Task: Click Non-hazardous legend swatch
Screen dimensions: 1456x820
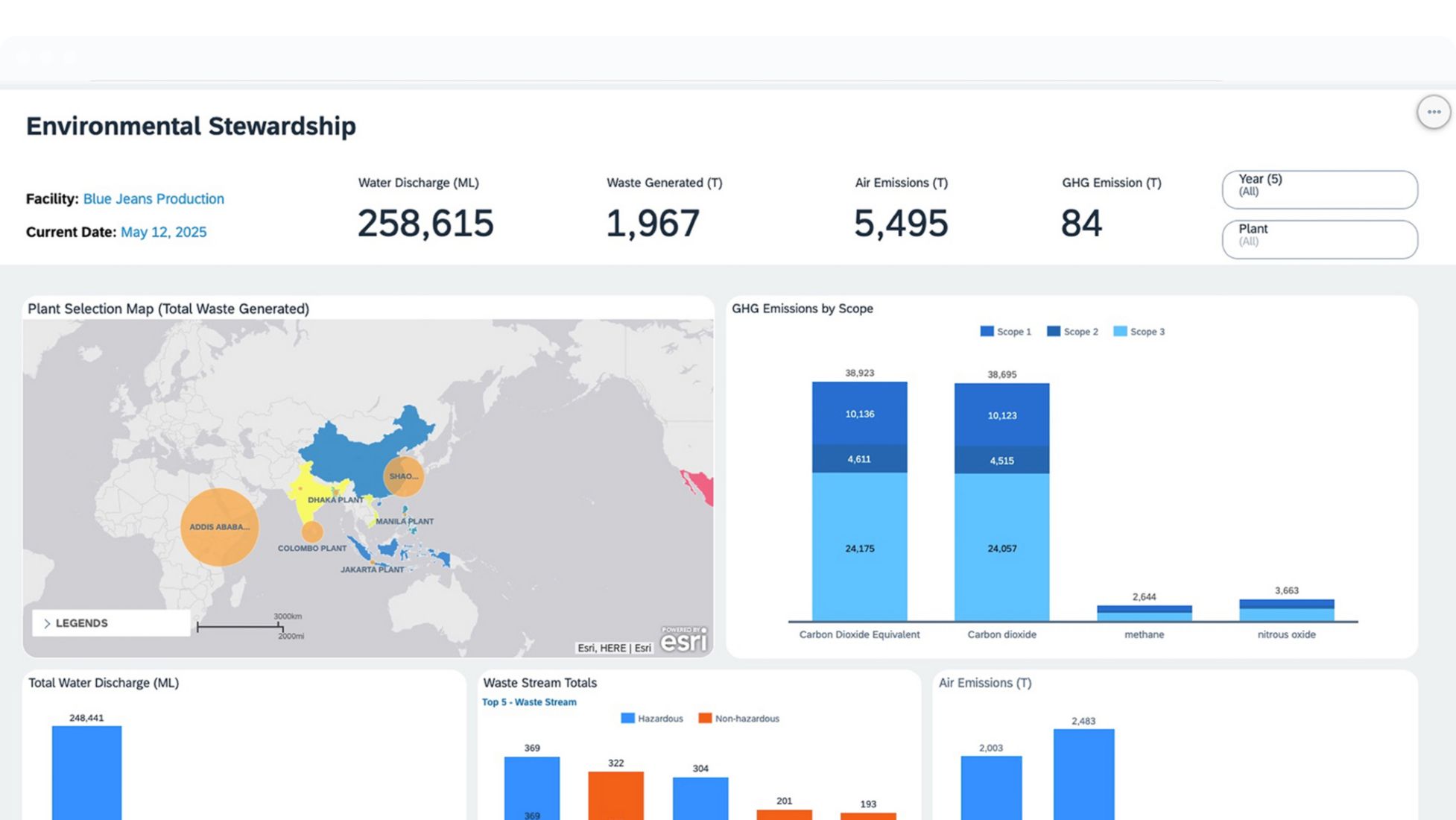Action: pyautogui.click(x=705, y=719)
